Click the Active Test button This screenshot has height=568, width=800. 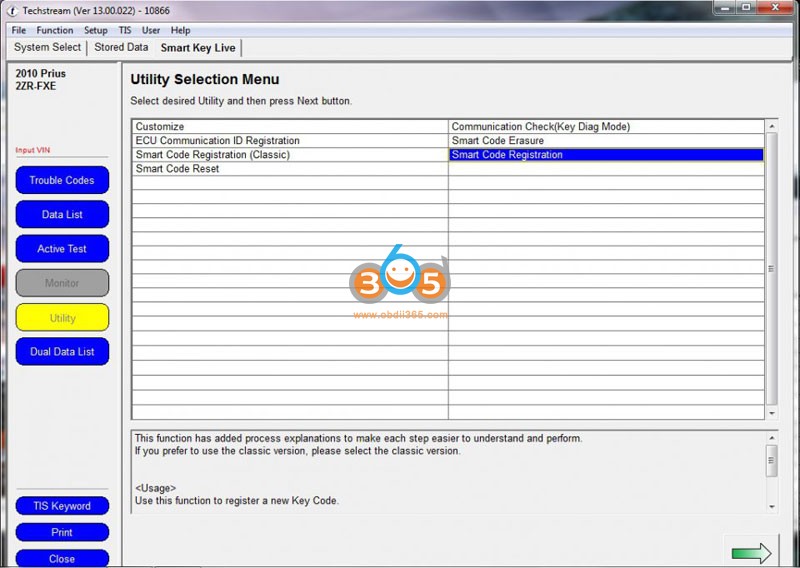click(62, 249)
